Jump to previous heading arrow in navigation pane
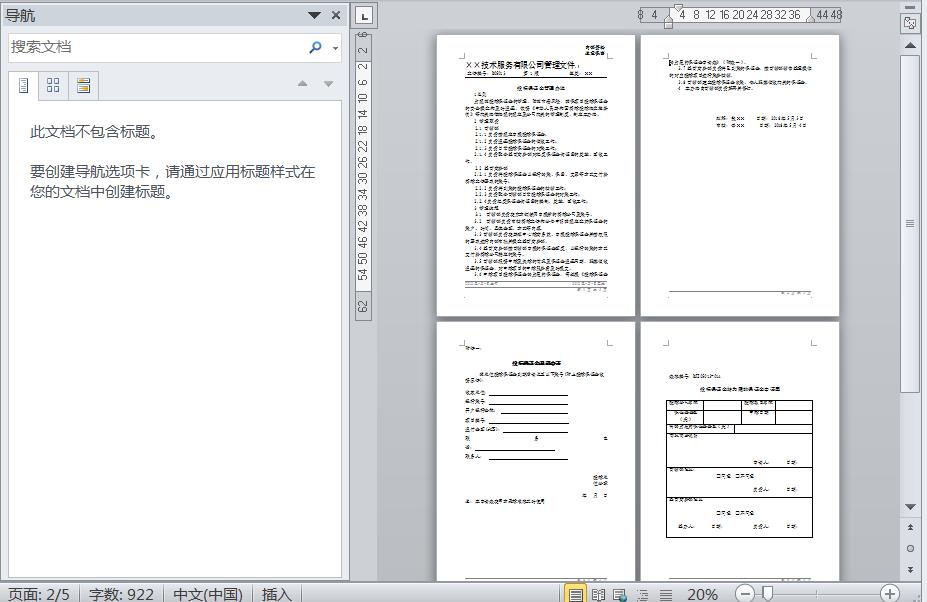The height and width of the screenshot is (602, 927). pyautogui.click(x=303, y=84)
